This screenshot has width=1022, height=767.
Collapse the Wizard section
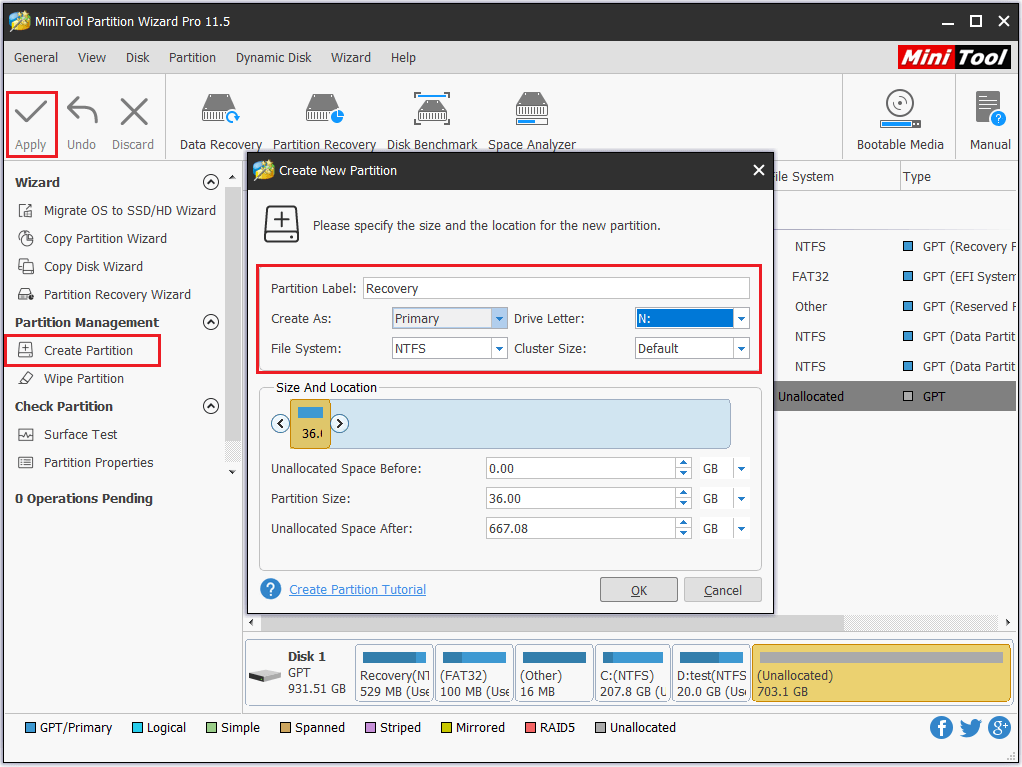click(210, 182)
